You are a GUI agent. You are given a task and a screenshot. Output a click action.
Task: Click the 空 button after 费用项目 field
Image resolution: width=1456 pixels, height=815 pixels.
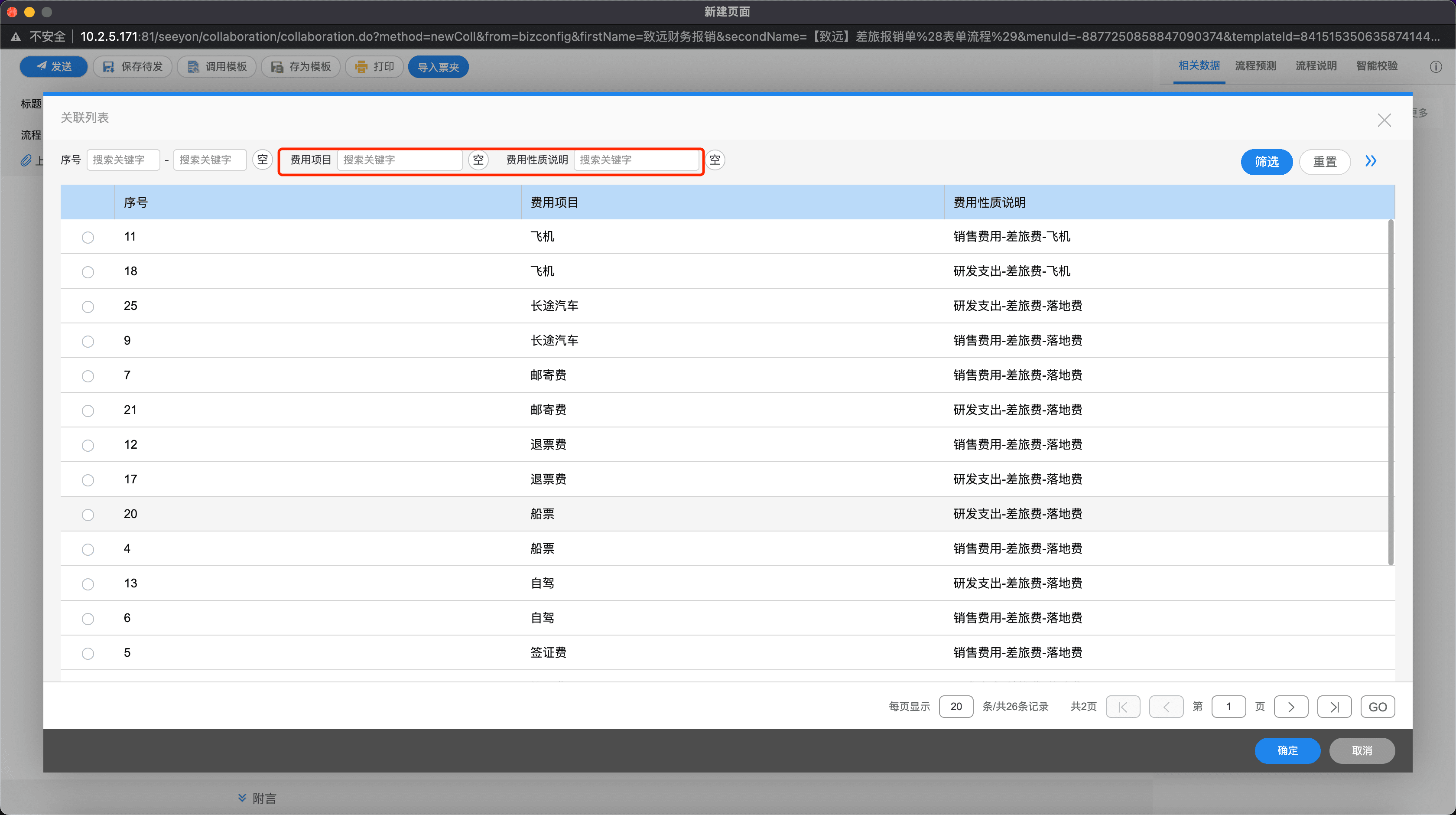tap(478, 160)
